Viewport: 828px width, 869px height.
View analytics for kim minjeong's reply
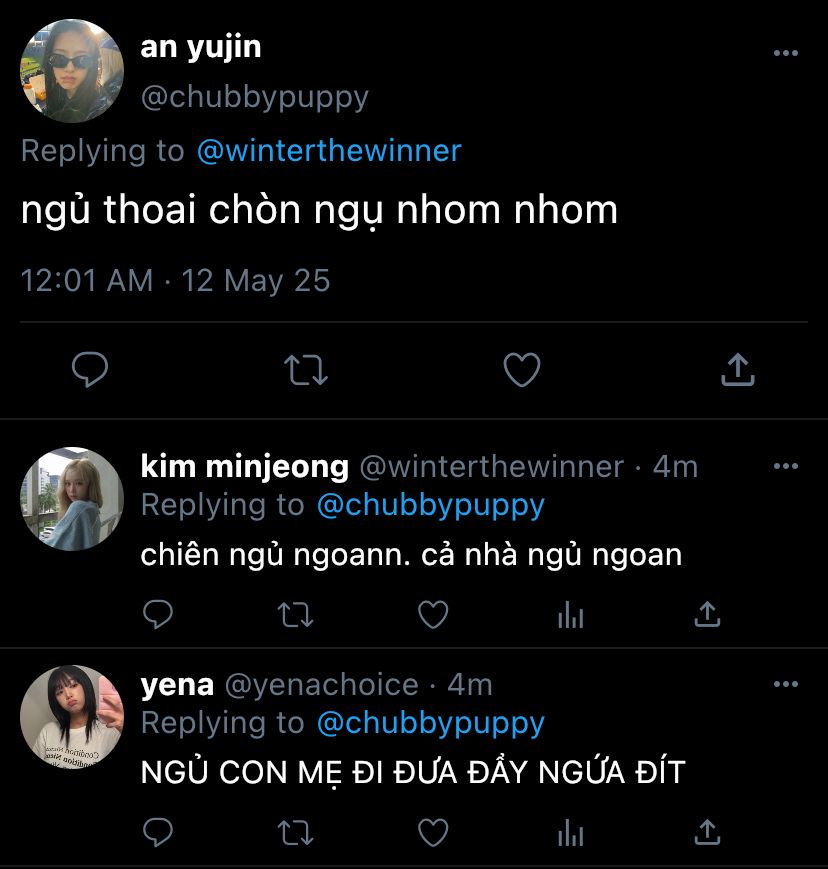(x=570, y=615)
